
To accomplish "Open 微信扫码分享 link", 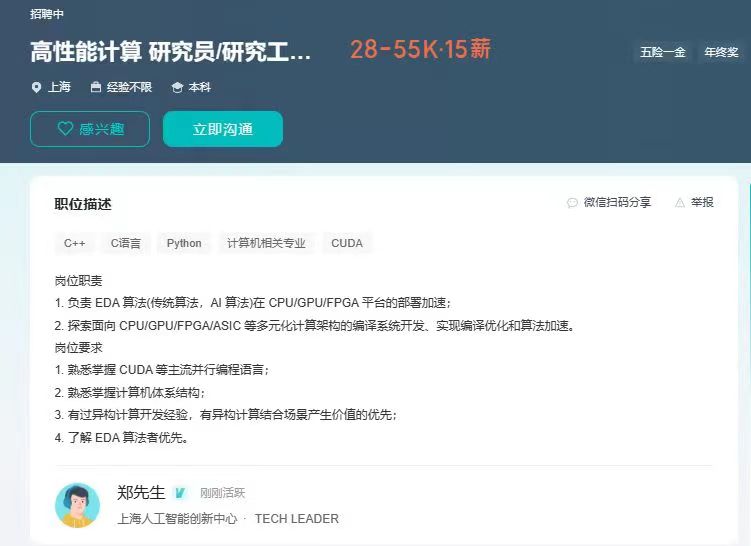I will (x=617, y=202).
